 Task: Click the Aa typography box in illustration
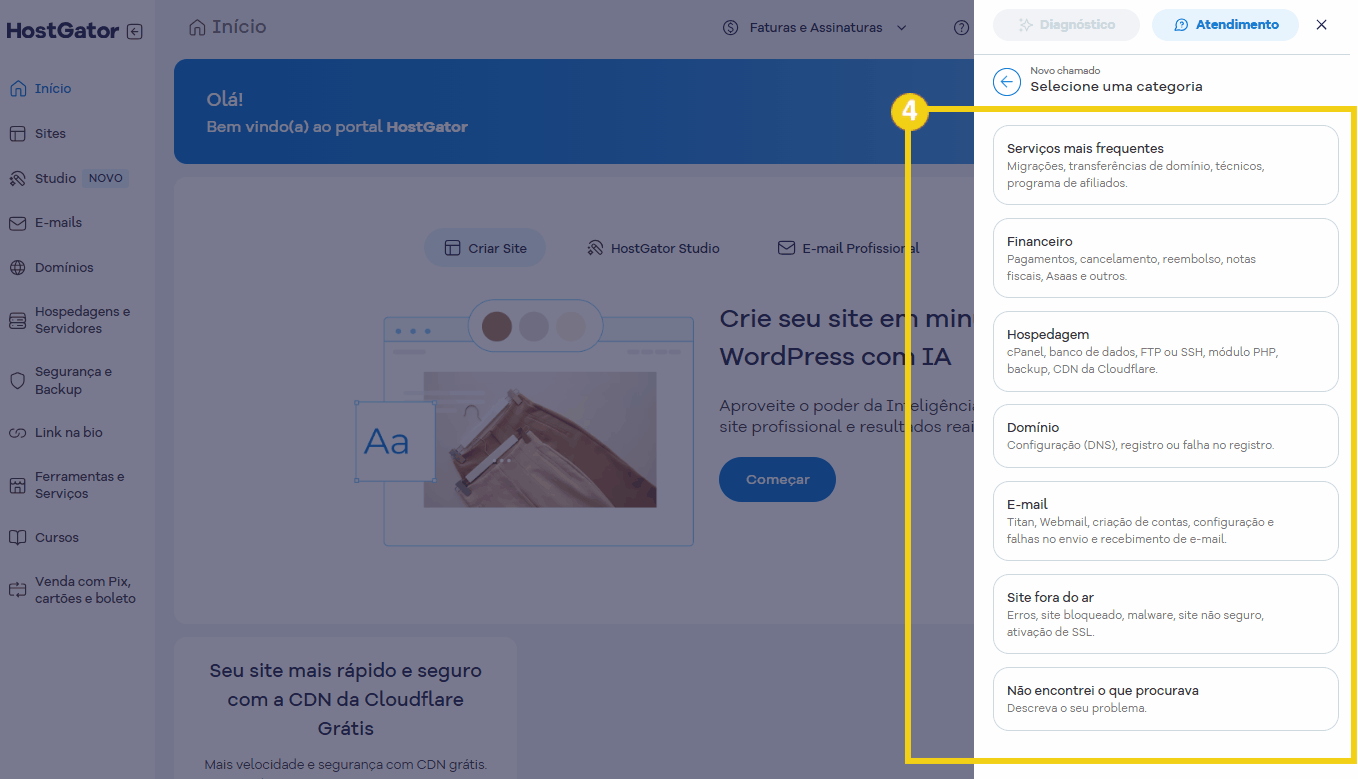[x=395, y=441]
